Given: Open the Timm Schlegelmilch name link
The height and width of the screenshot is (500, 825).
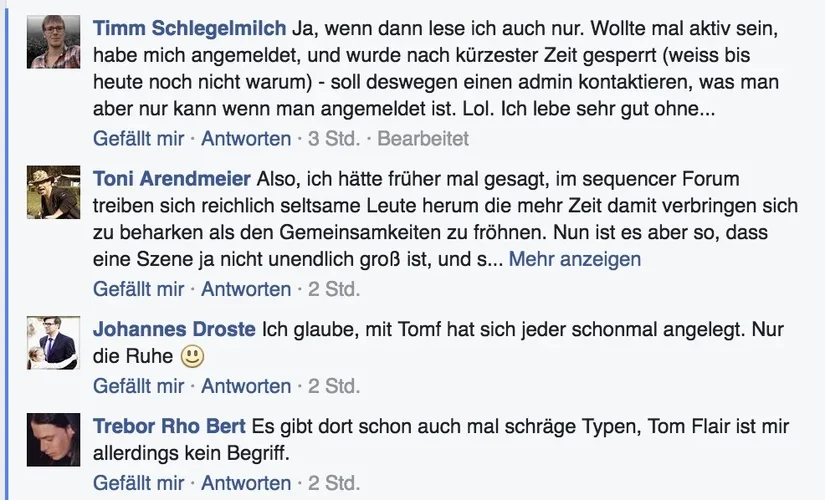Looking at the screenshot, I should 189,29.
